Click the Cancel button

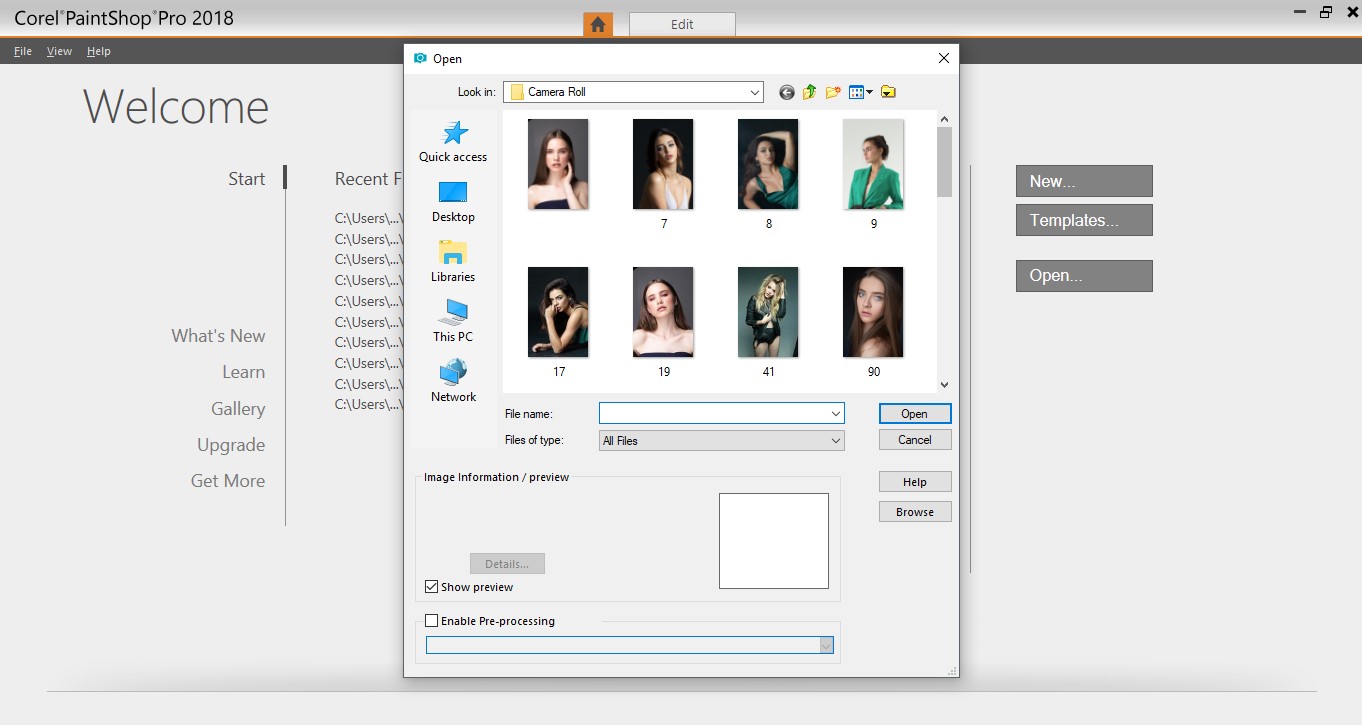pos(915,439)
